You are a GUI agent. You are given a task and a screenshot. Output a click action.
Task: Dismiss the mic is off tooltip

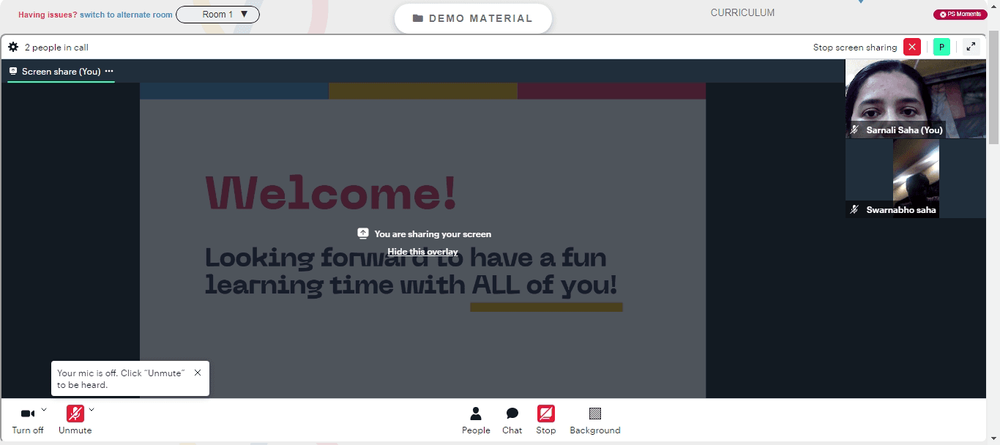point(198,373)
